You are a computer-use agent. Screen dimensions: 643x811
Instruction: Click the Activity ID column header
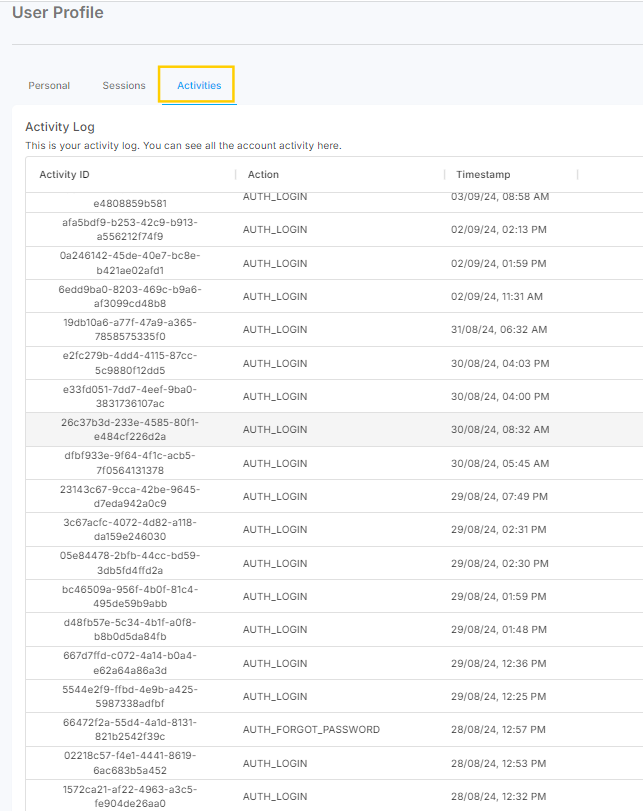pos(64,175)
